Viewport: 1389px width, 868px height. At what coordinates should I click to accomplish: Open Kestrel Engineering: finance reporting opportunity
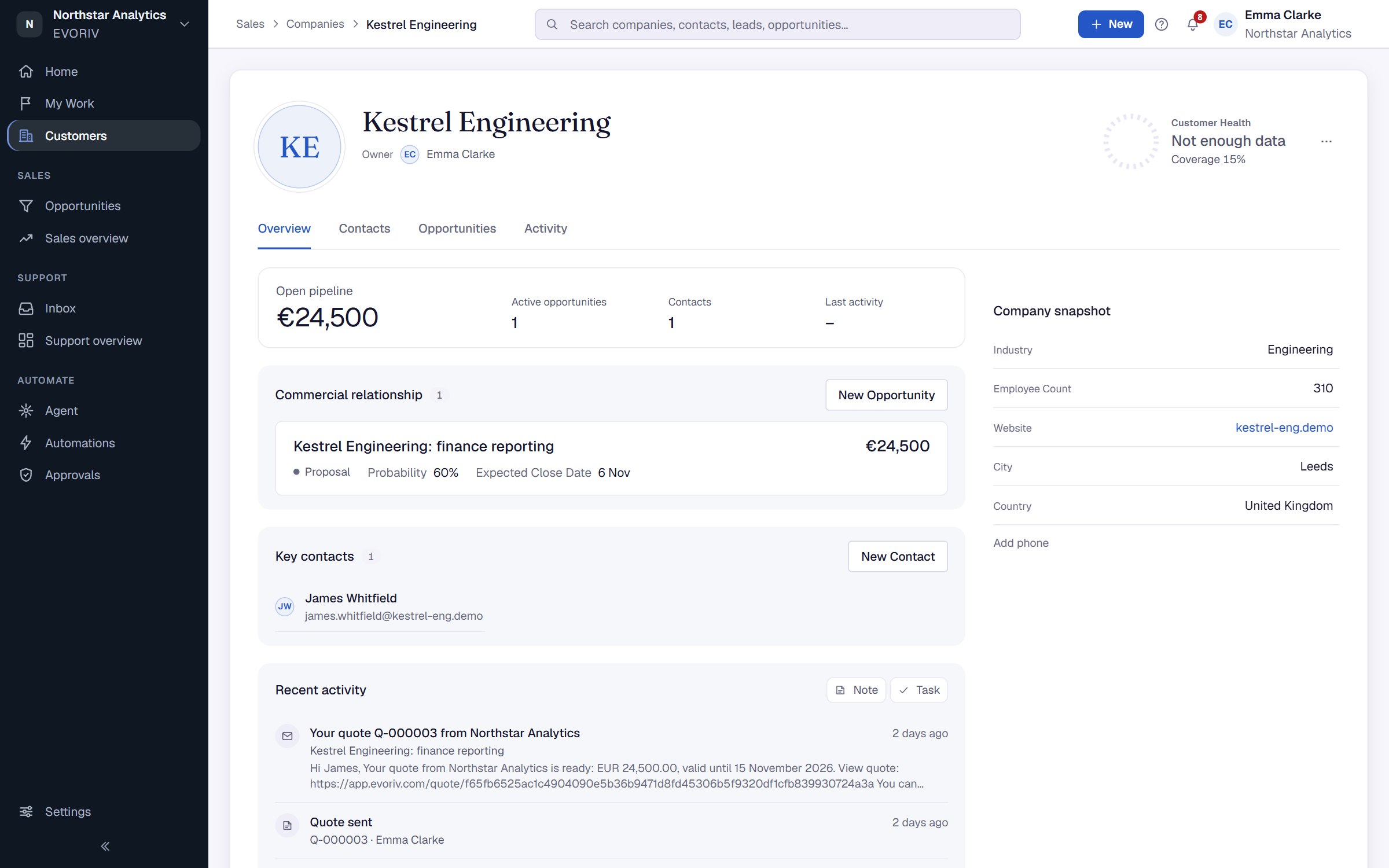(x=611, y=458)
